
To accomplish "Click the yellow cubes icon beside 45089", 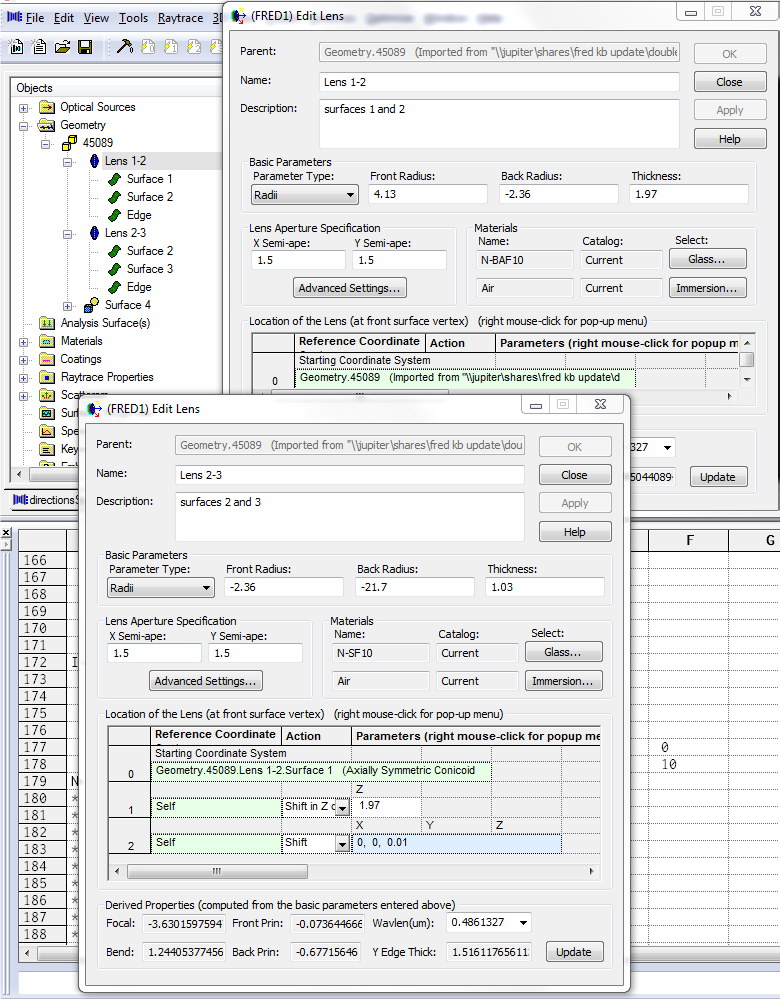I will pyautogui.click(x=69, y=143).
